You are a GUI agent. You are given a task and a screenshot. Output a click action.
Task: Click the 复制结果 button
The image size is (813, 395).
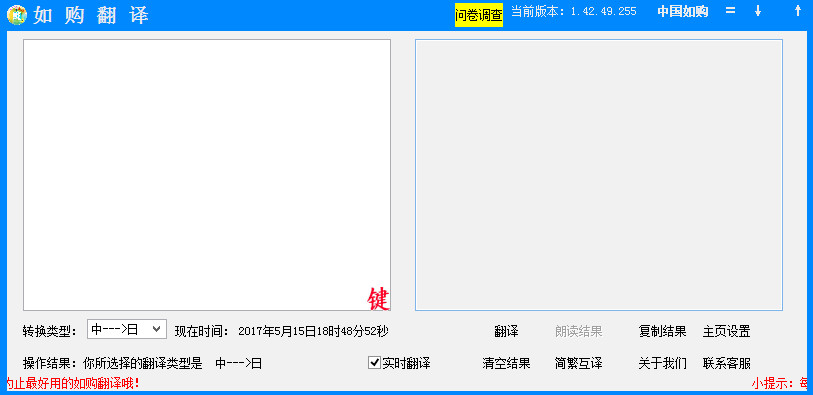[x=663, y=331]
